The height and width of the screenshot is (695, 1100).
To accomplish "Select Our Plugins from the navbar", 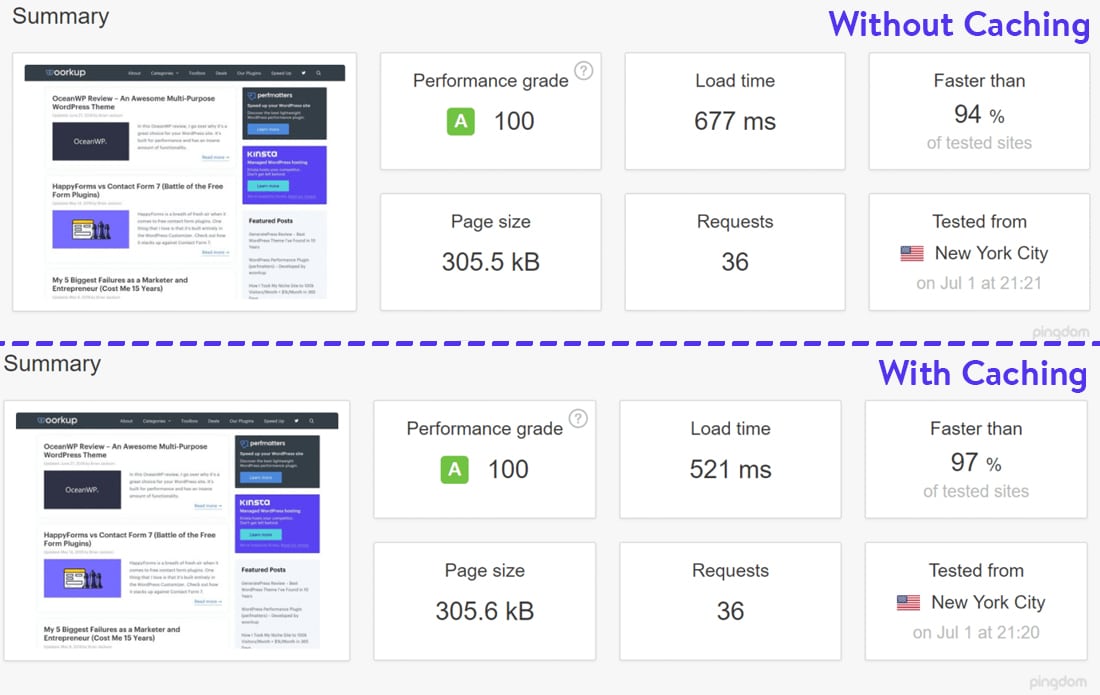I will (249, 73).
